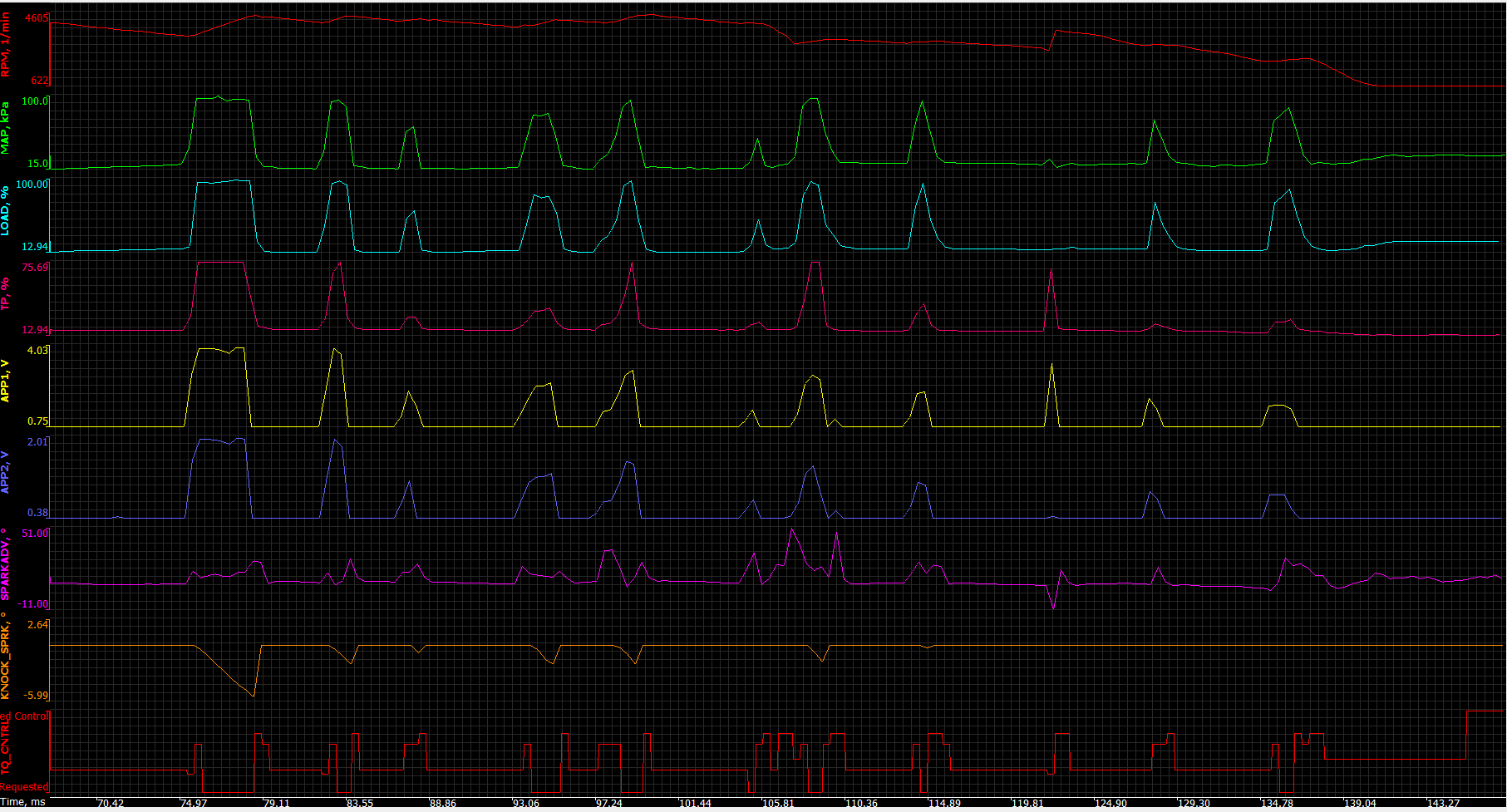Viewport: 1507px width, 812px height.
Task: Select the APP2 scale value 2.01
Action: pyautogui.click(x=38, y=442)
